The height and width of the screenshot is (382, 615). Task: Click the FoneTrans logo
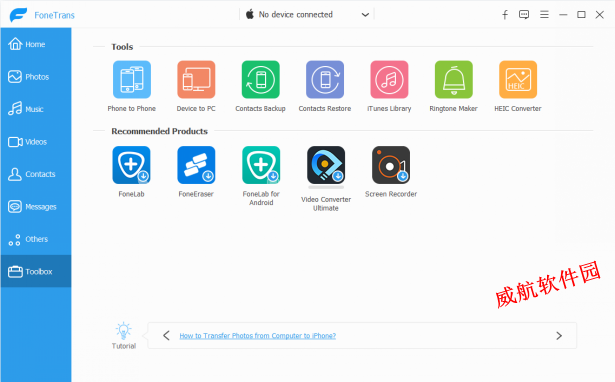coord(18,15)
